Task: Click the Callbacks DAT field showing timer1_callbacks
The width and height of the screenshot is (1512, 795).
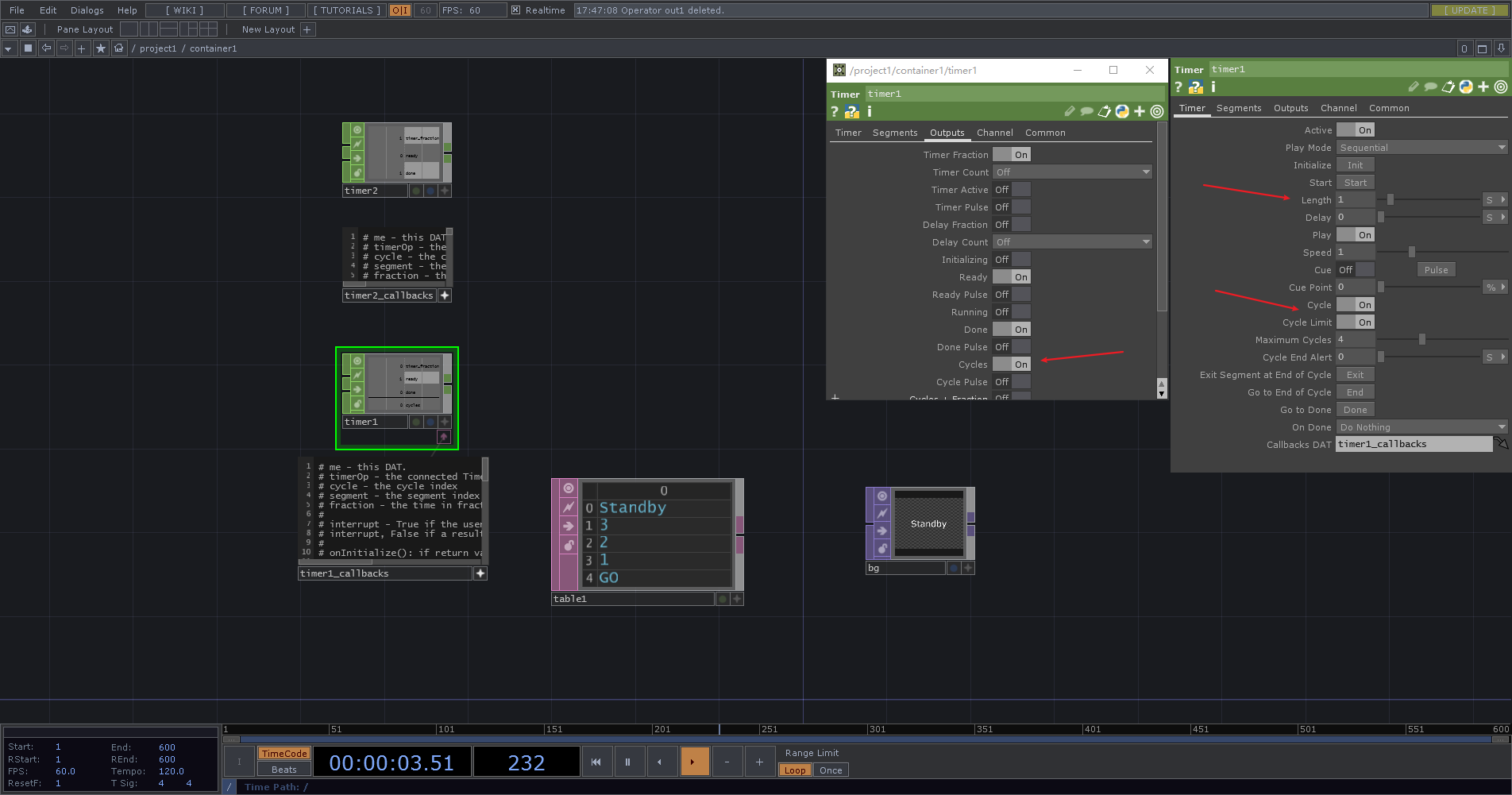Action: click(x=1414, y=444)
